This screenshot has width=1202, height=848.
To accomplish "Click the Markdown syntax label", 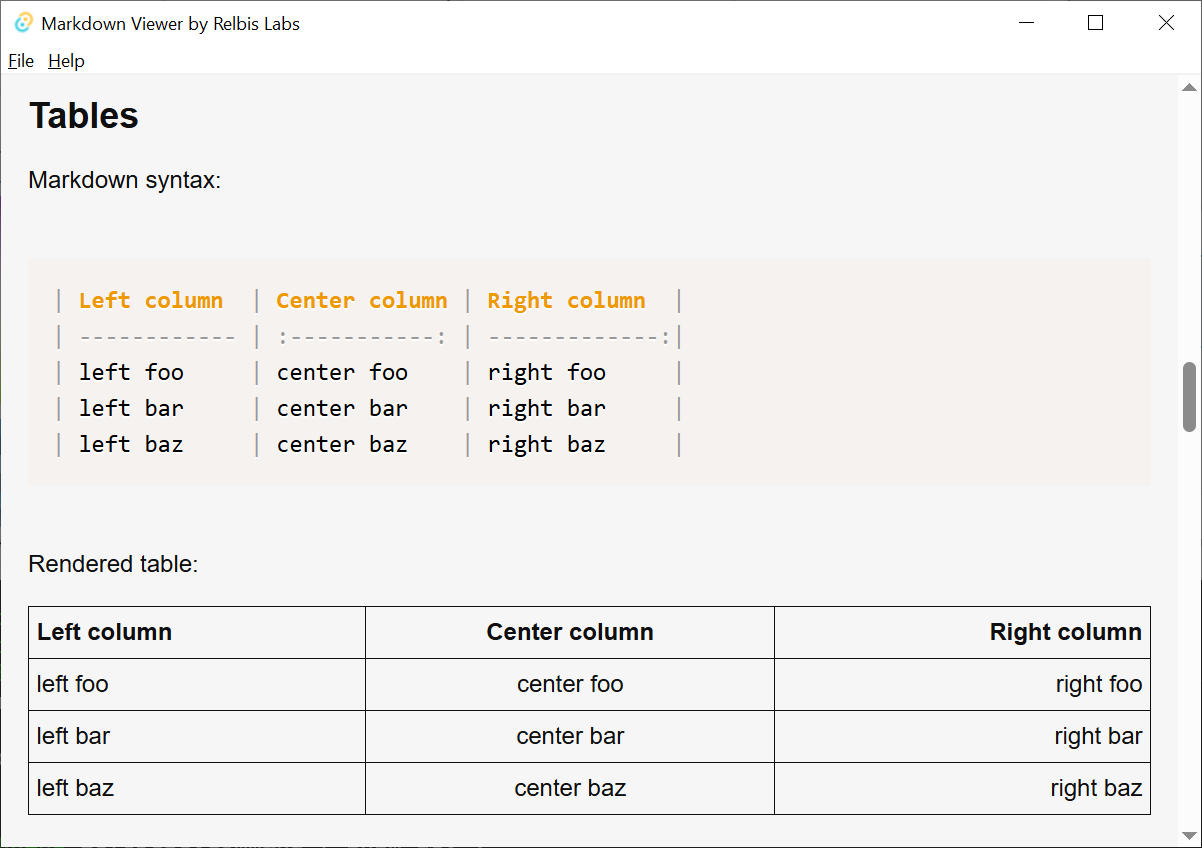I will [124, 180].
